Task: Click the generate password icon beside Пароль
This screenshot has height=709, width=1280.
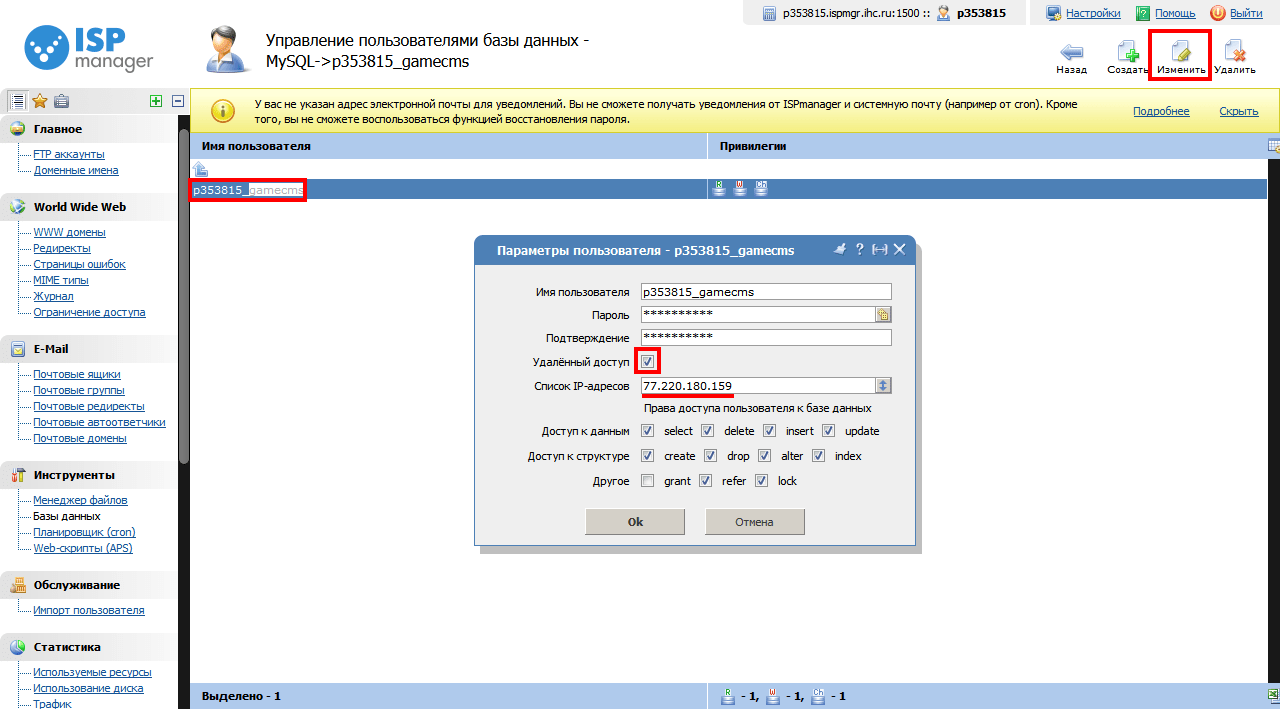Action: 883,314
